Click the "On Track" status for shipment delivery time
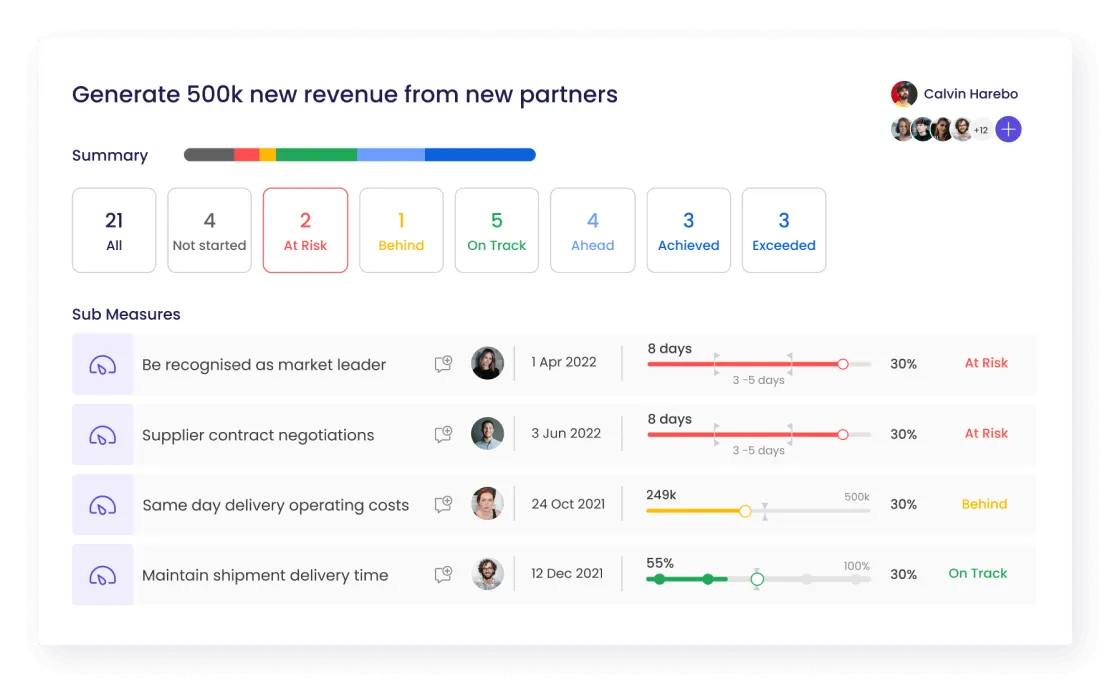 (x=977, y=573)
